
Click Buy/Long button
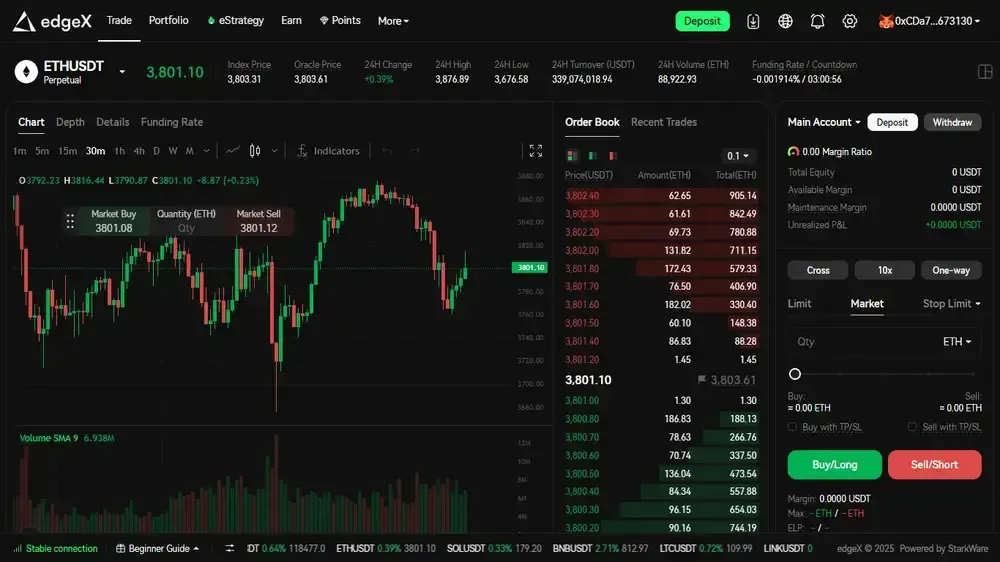834,464
